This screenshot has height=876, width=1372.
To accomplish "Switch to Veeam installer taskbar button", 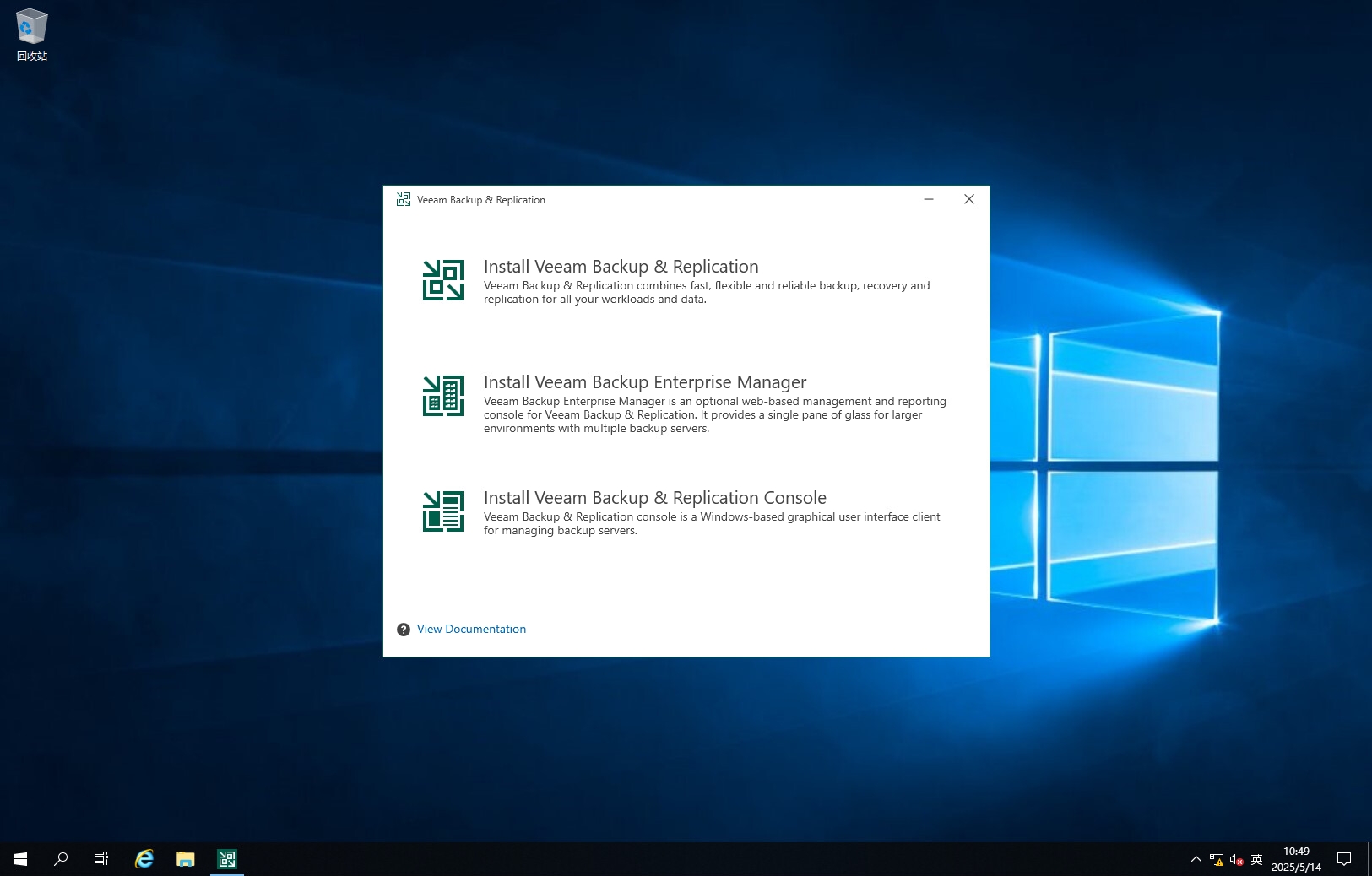I will point(227,859).
